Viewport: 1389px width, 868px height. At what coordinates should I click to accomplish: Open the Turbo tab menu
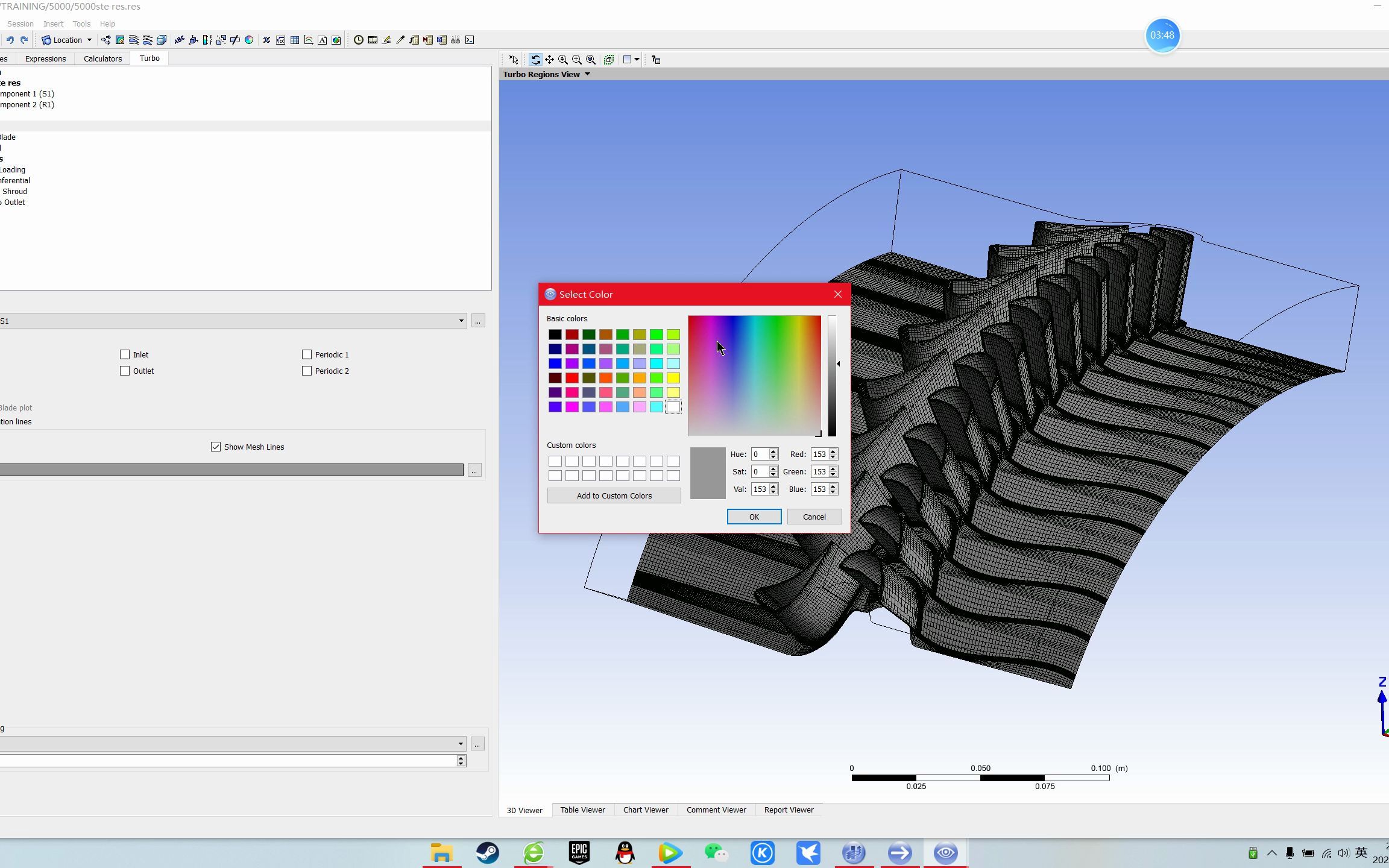pos(149,58)
